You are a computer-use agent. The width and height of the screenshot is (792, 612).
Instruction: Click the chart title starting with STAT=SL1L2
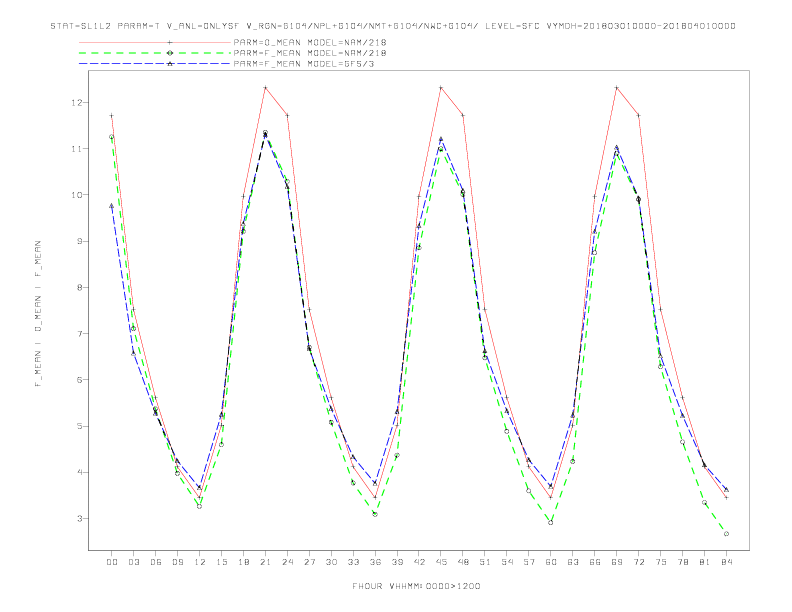pos(393,26)
